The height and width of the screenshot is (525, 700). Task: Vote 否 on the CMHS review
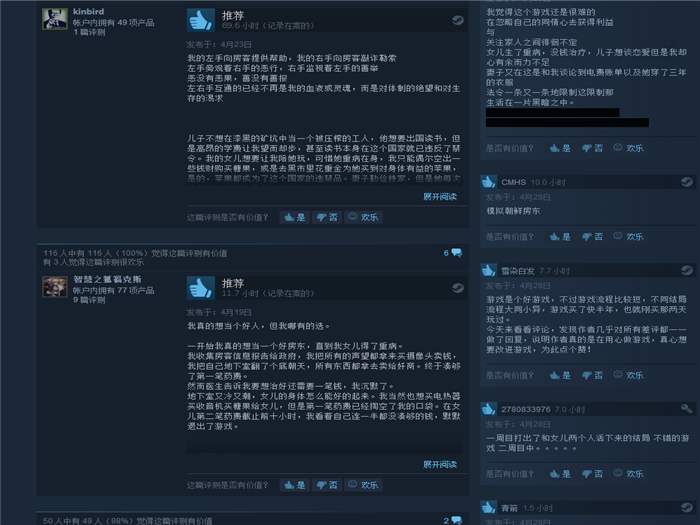click(x=592, y=237)
